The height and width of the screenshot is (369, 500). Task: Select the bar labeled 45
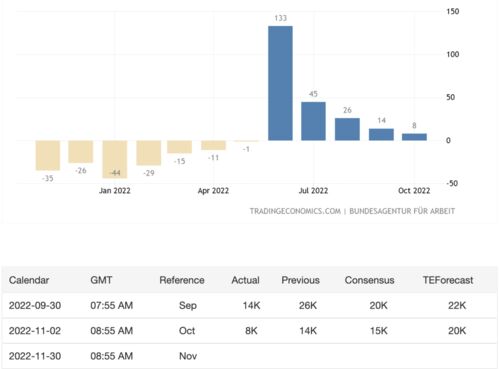pyautogui.click(x=313, y=121)
